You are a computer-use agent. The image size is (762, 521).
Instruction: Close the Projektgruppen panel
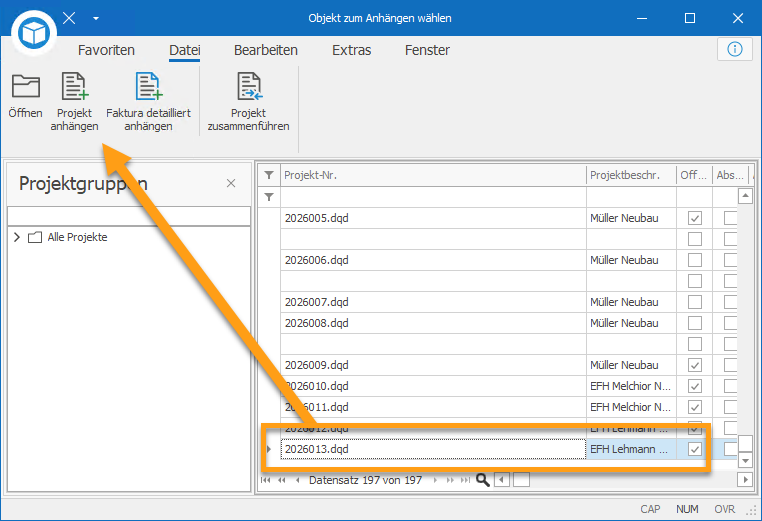coord(231,183)
